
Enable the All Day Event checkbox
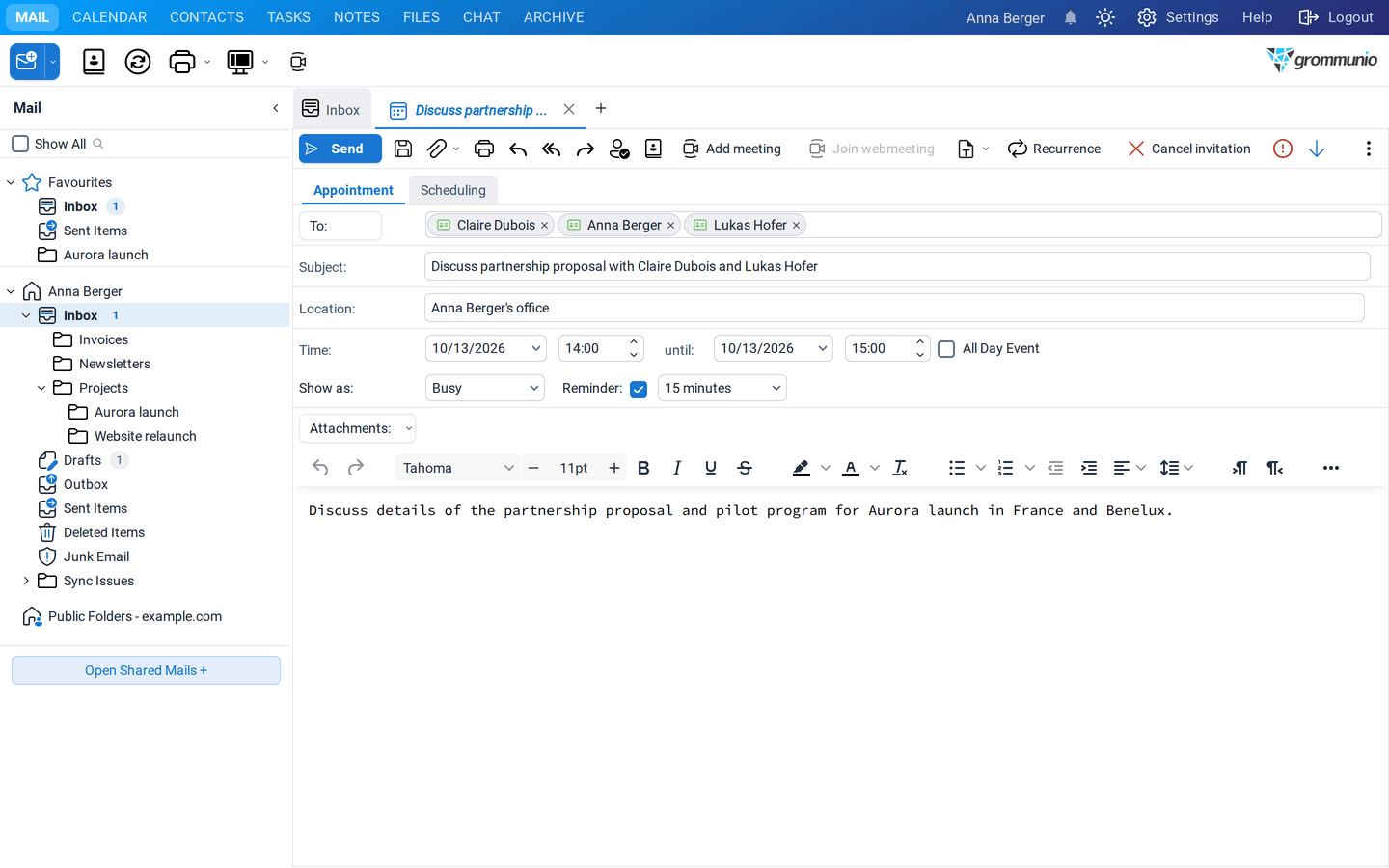946,349
